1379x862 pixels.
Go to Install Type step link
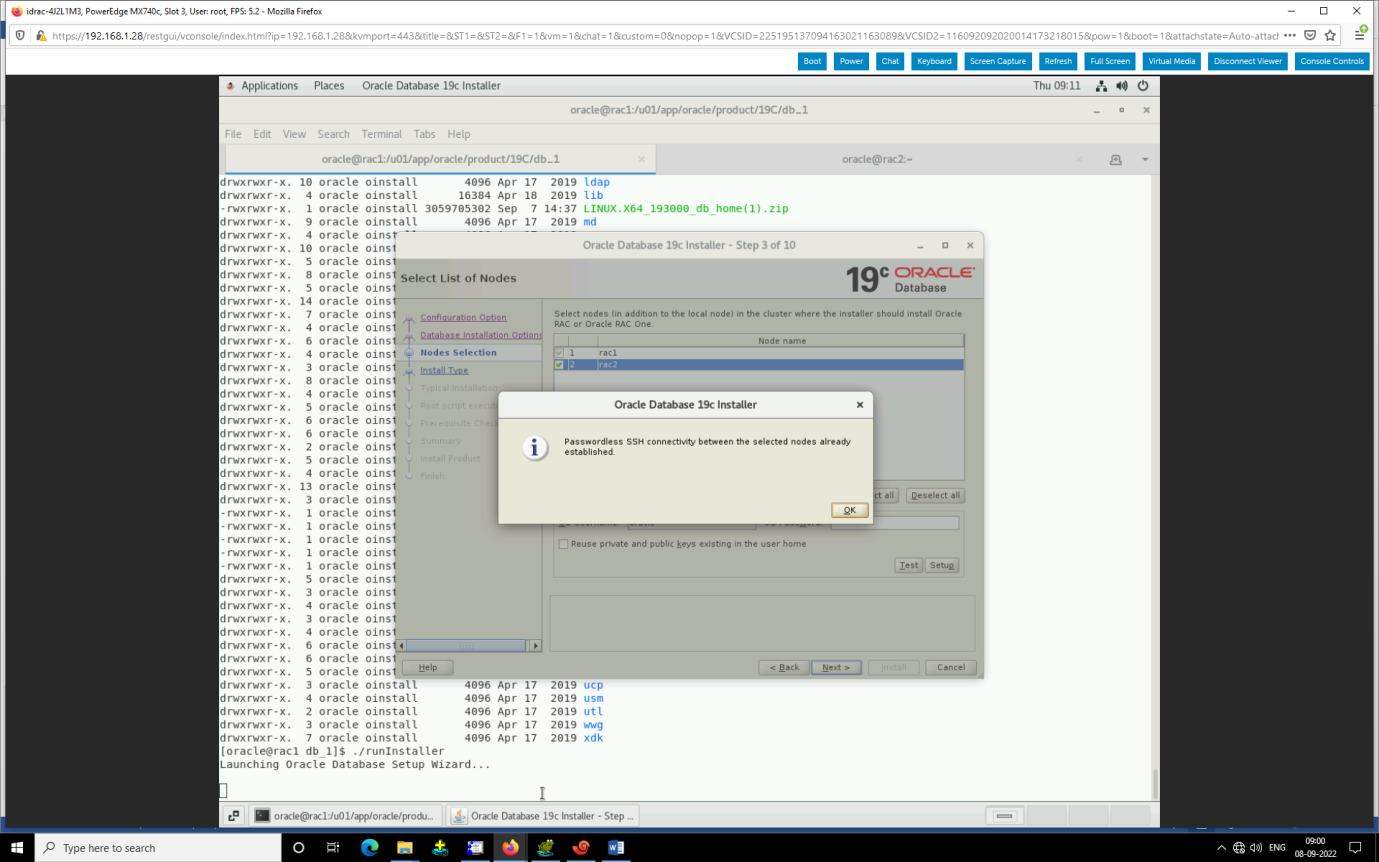pos(444,370)
